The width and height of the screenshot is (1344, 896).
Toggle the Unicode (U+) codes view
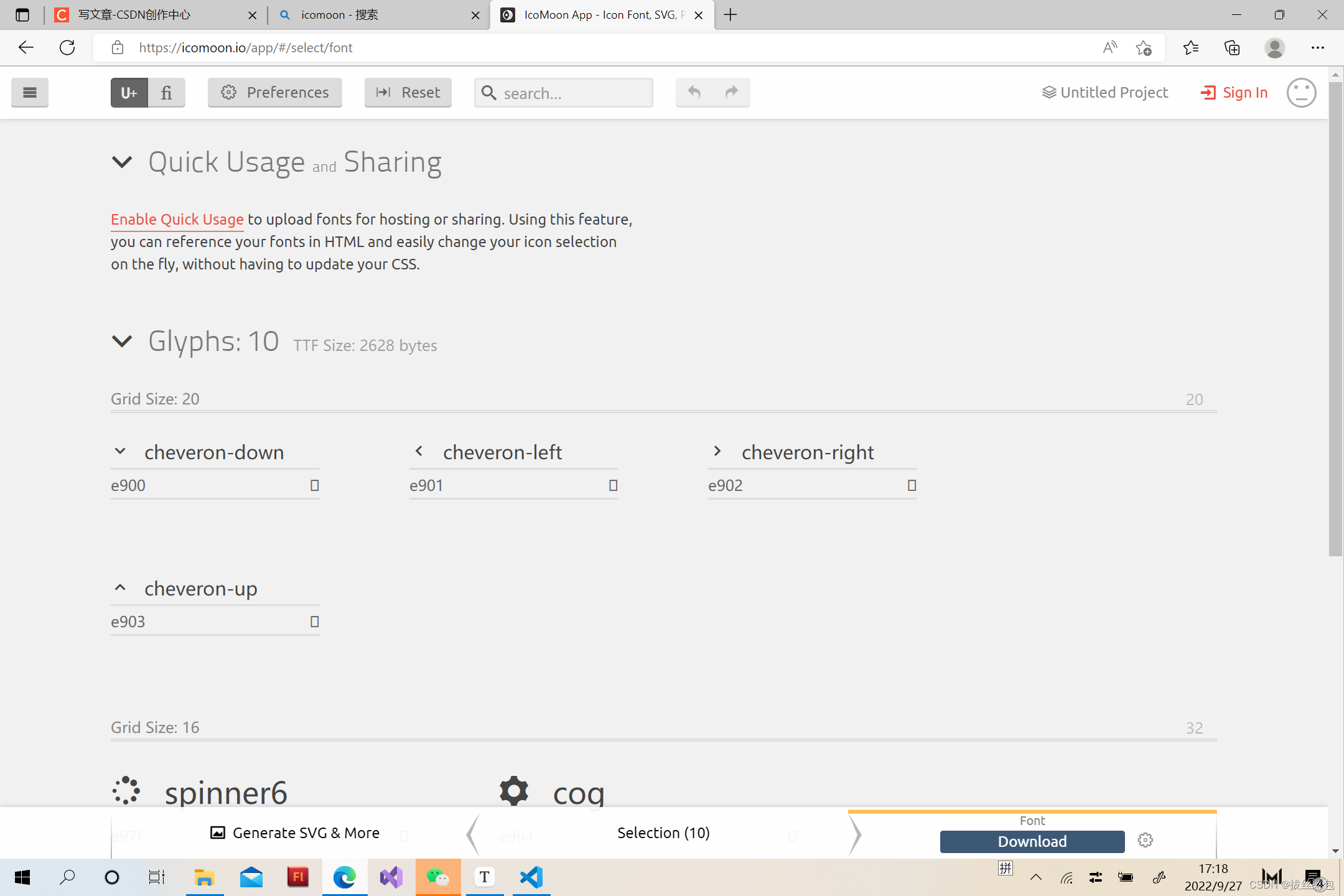click(x=129, y=93)
